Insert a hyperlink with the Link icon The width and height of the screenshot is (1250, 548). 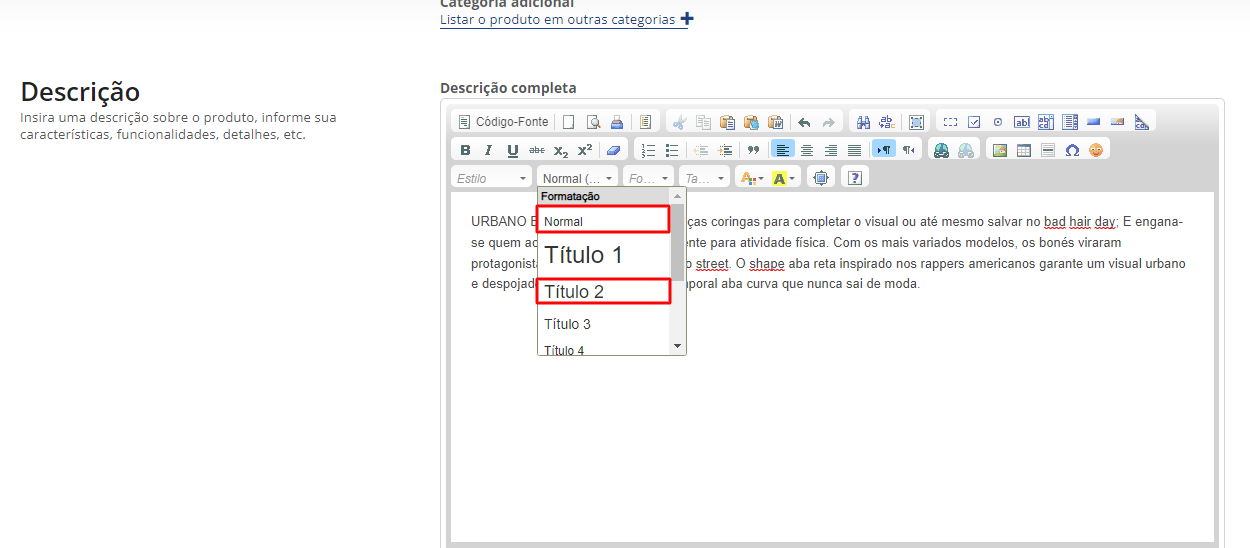tap(942, 150)
